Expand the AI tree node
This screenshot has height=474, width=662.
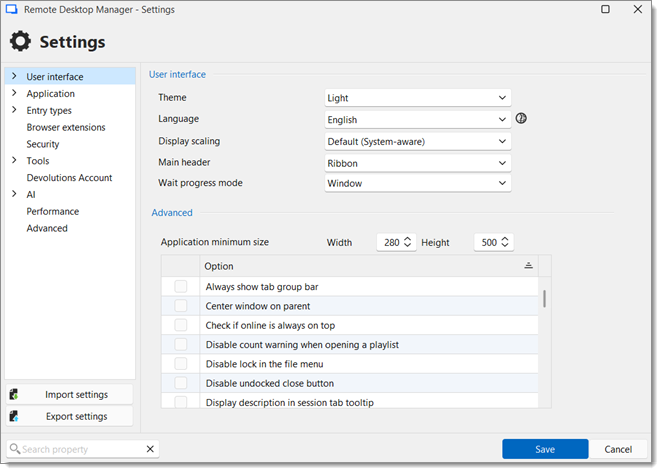(x=14, y=194)
